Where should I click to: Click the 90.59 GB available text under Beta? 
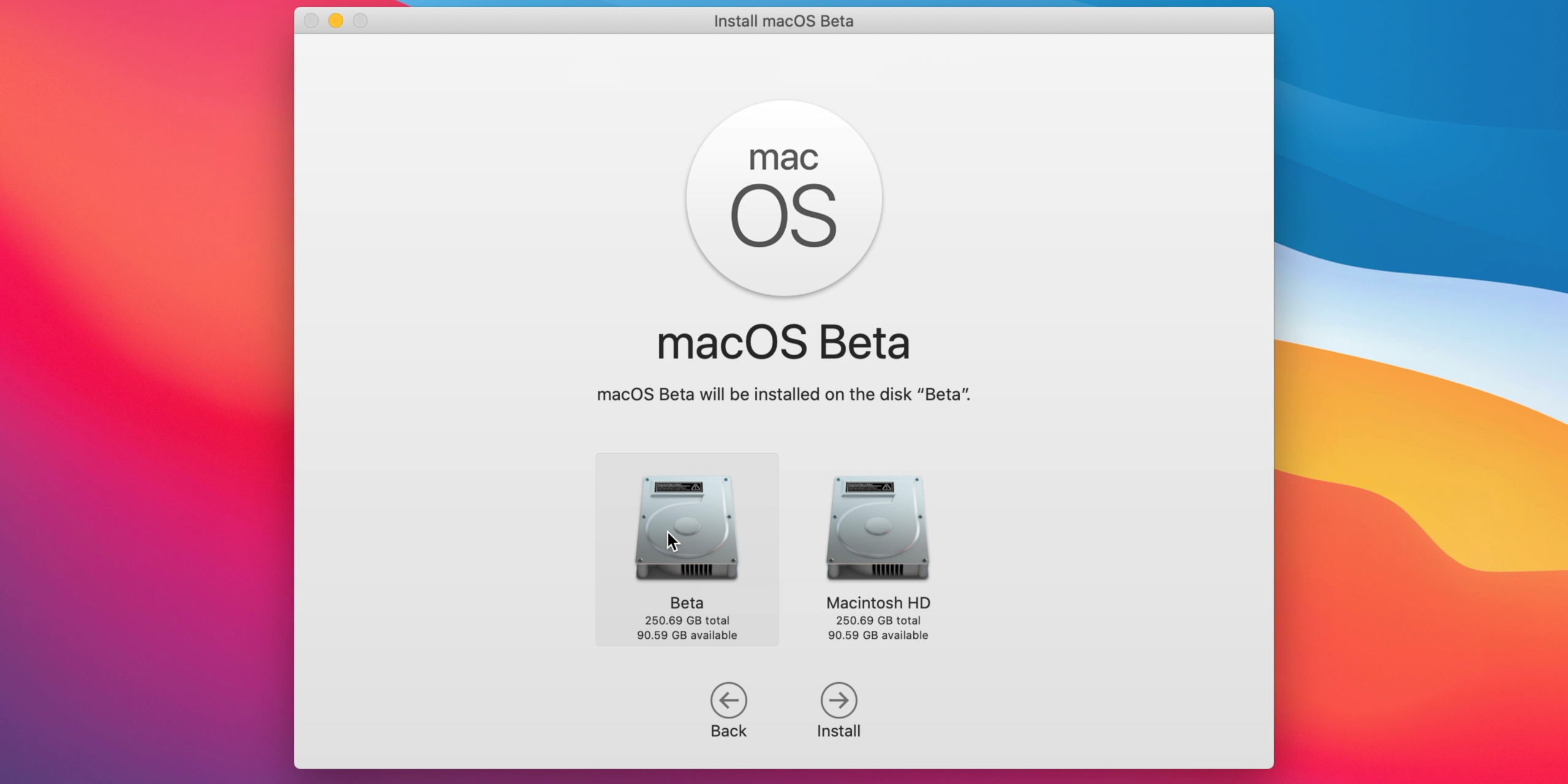pyautogui.click(x=686, y=636)
